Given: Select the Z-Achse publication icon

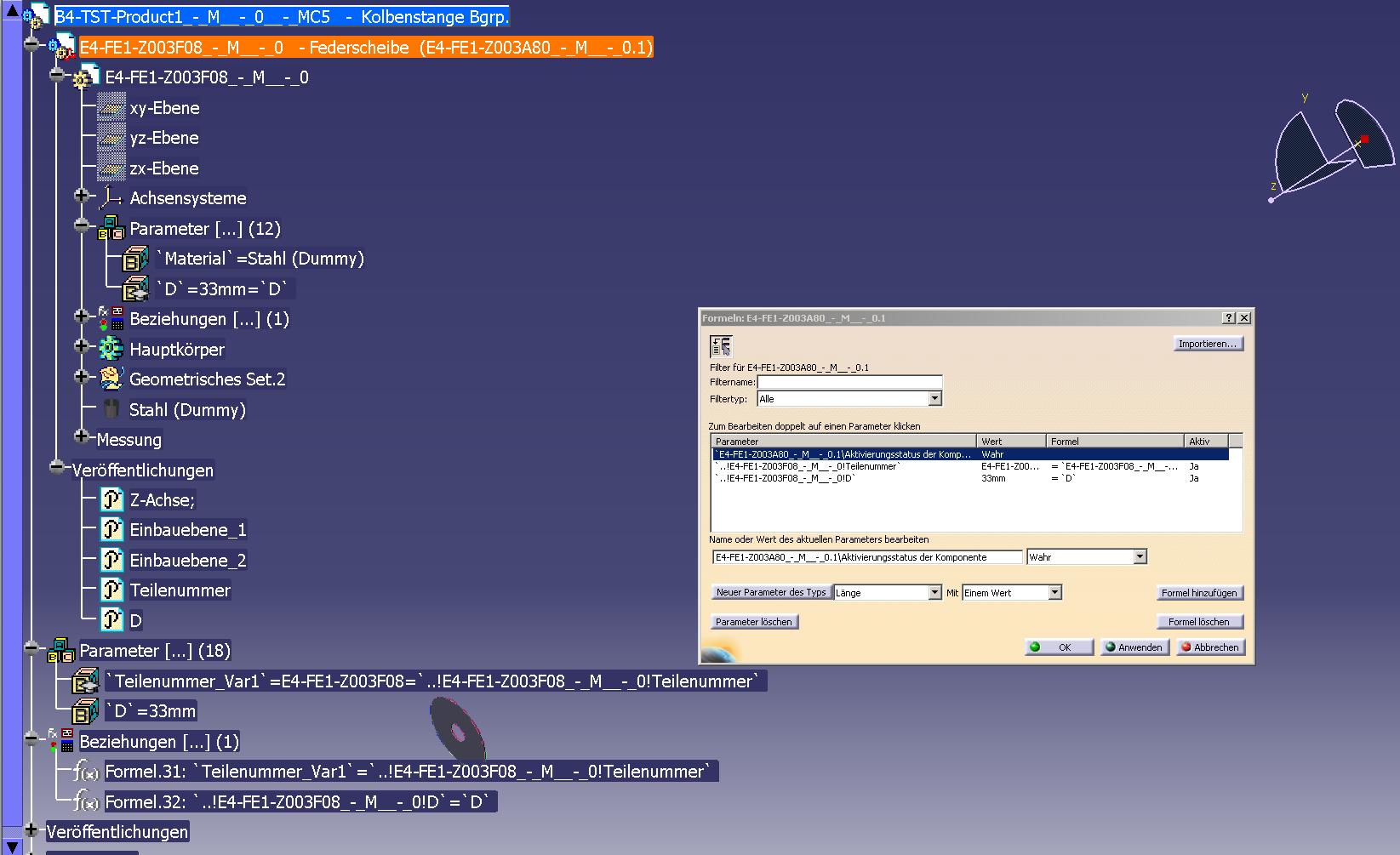Looking at the screenshot, I should (112, 499).
